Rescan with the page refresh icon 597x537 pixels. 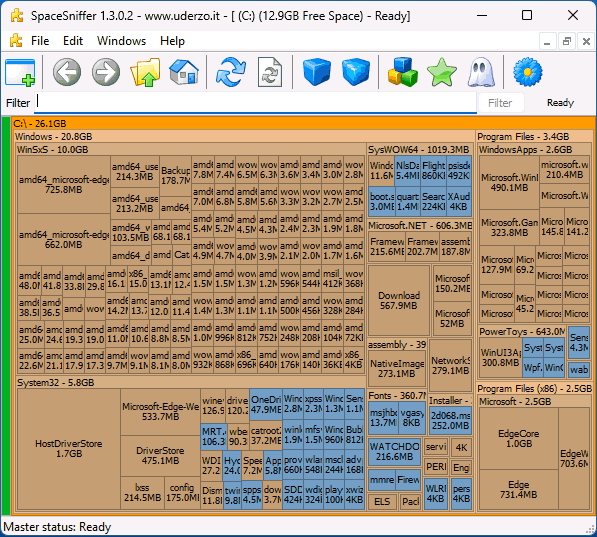point(270,72)
